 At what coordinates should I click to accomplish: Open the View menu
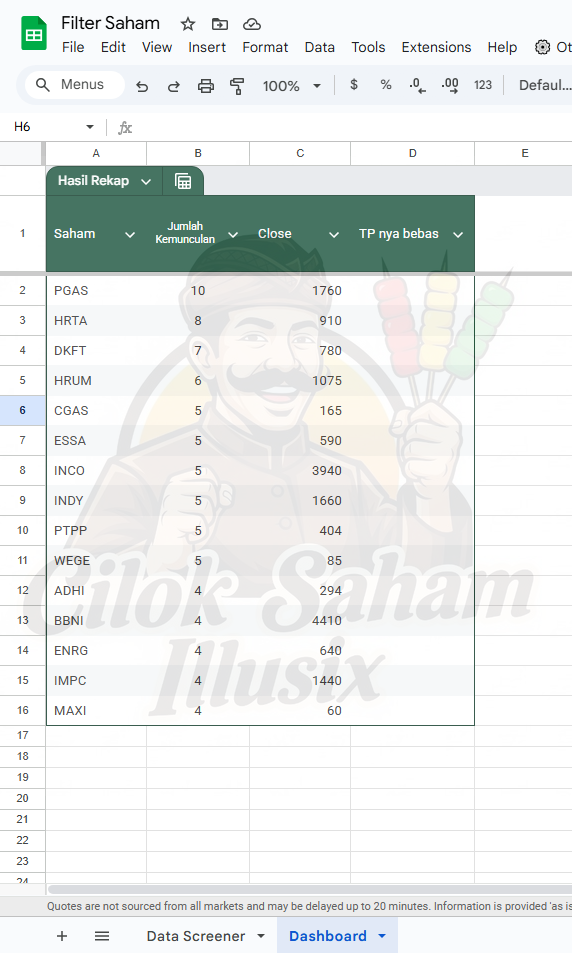pyautogui.click(x=157, y=47)
